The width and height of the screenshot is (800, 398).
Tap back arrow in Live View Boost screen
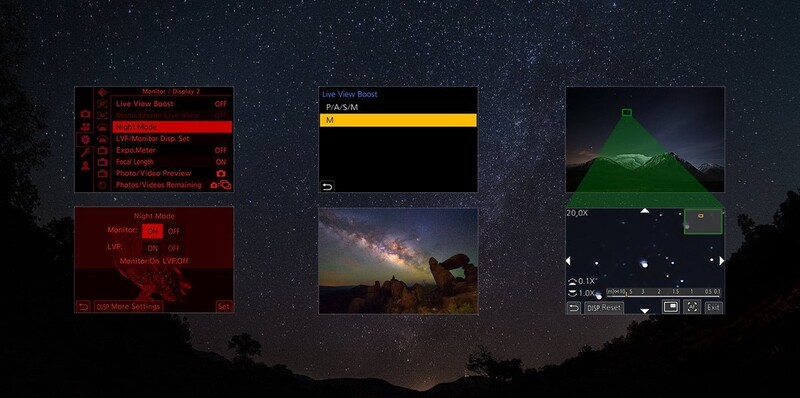tap(328, 186)
